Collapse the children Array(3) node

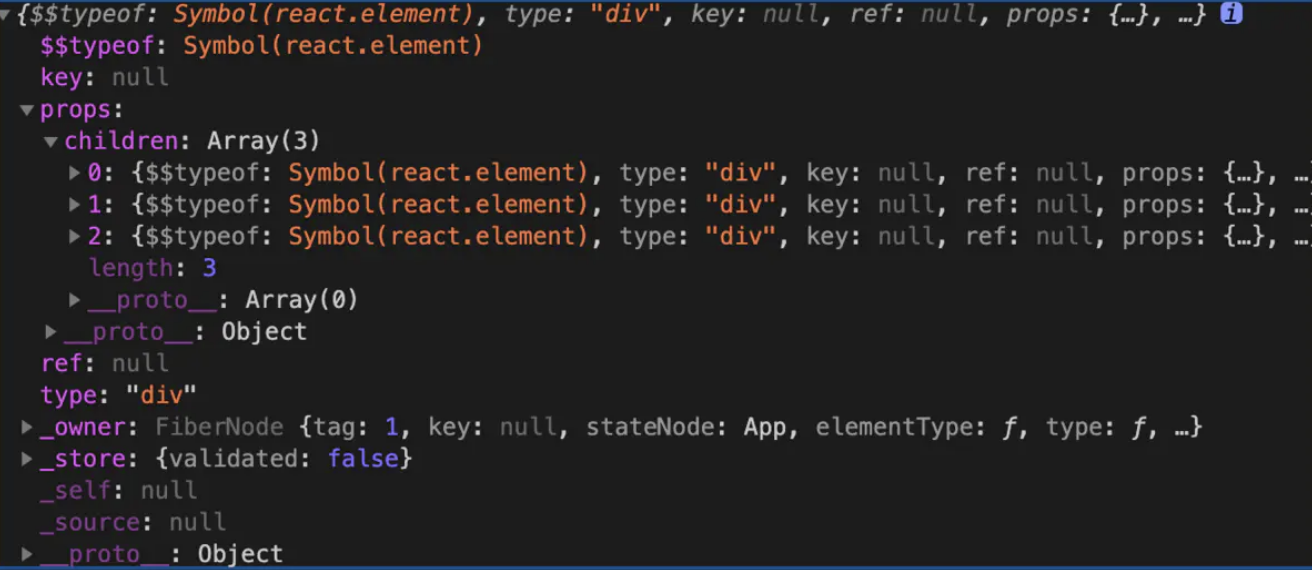point(51,142)
